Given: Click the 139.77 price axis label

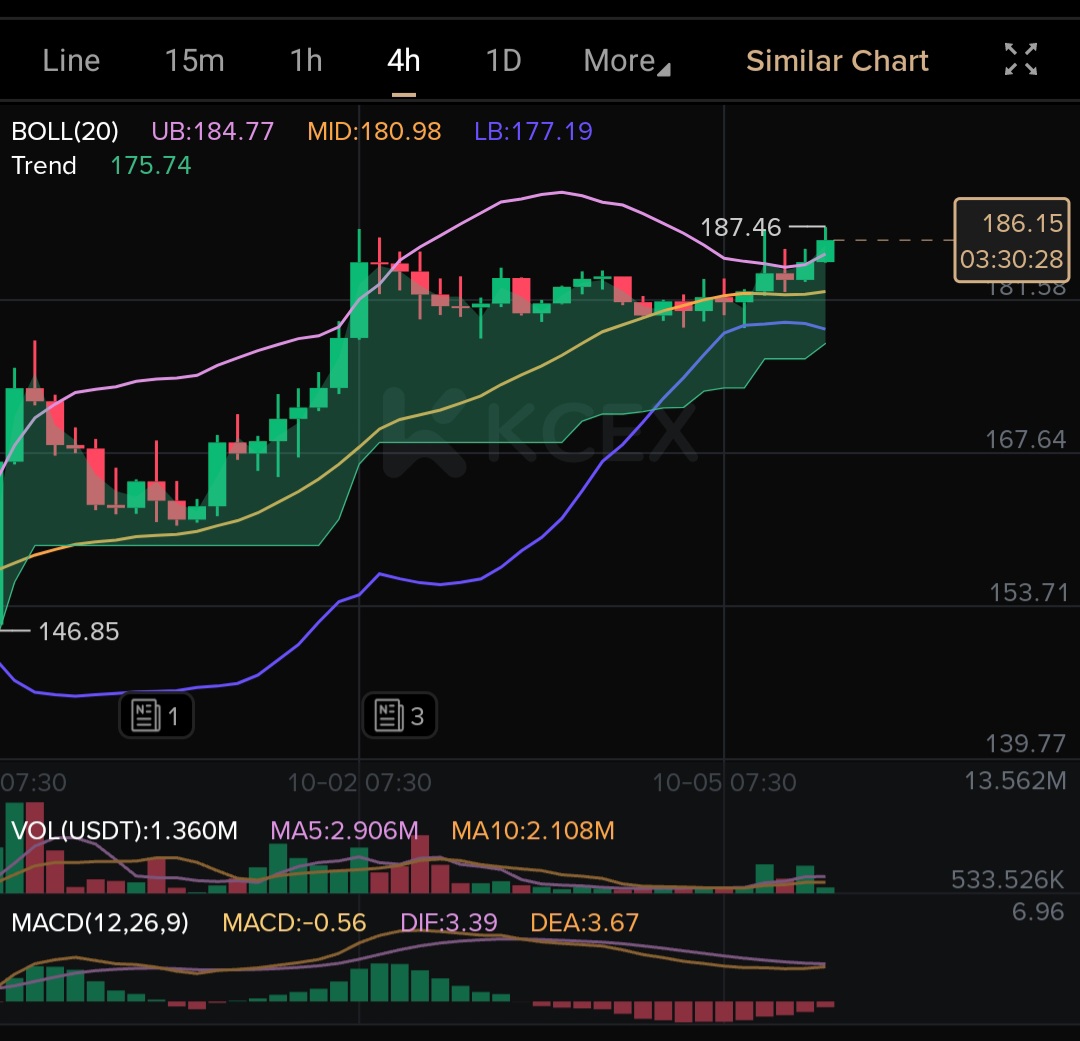Looking at the screenshot, I should click(x=1026, y=743).
